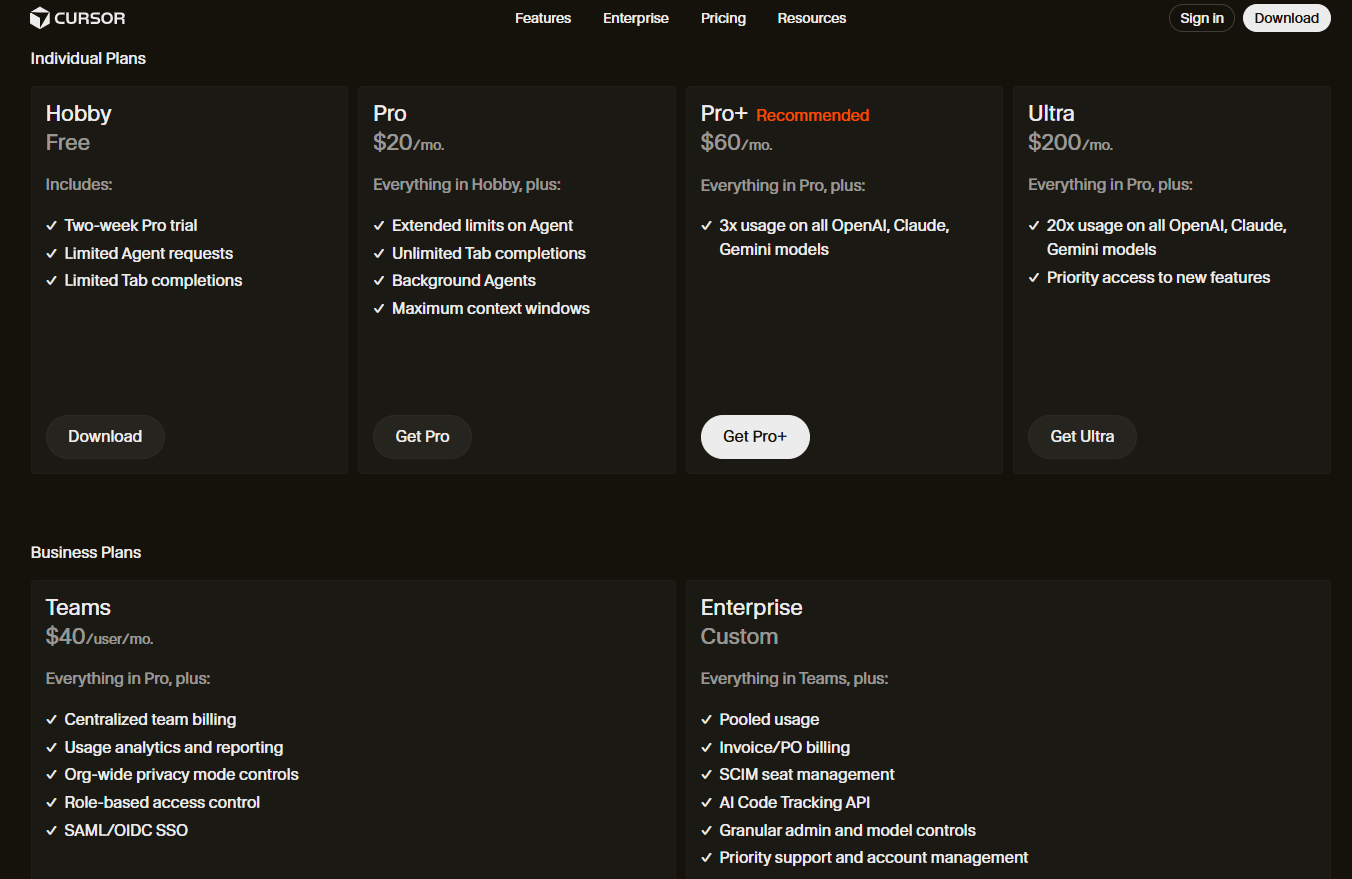Image resolution: width=1352 pixels, height=879 pixels.
Task: Choose the Get Pro button
Action: click(422, 437)
